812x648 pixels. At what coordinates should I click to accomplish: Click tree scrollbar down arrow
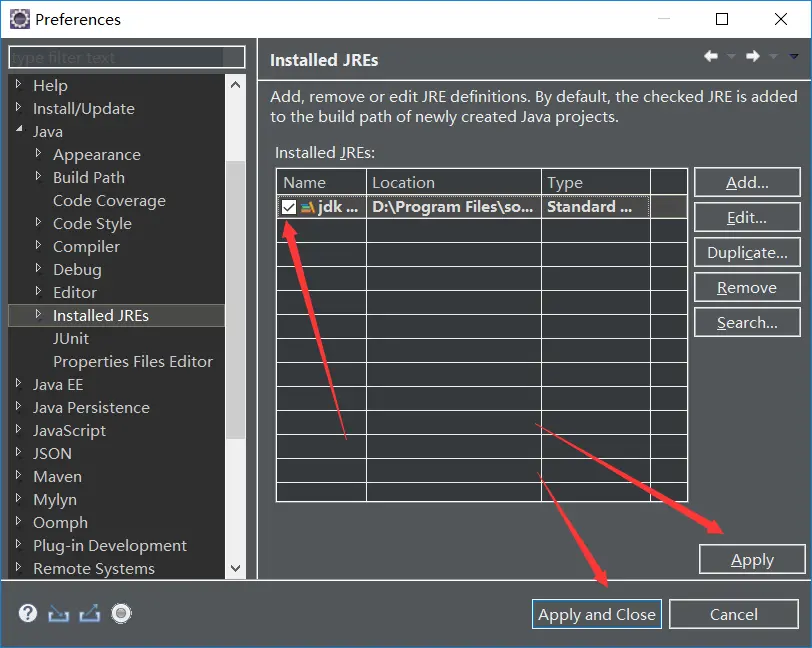coord(236,568)
